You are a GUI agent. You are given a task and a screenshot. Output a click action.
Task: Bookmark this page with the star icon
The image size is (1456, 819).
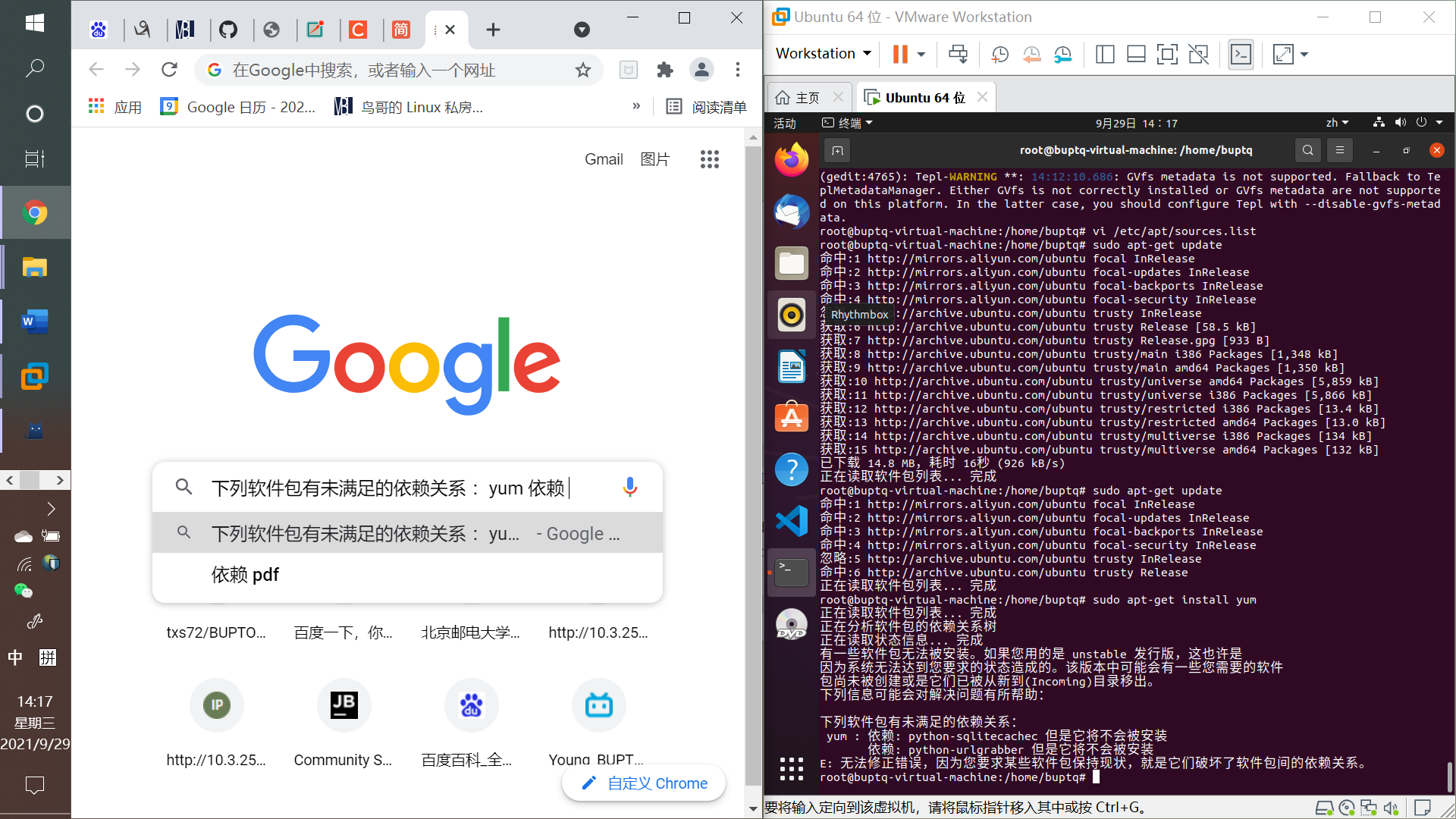582,70
